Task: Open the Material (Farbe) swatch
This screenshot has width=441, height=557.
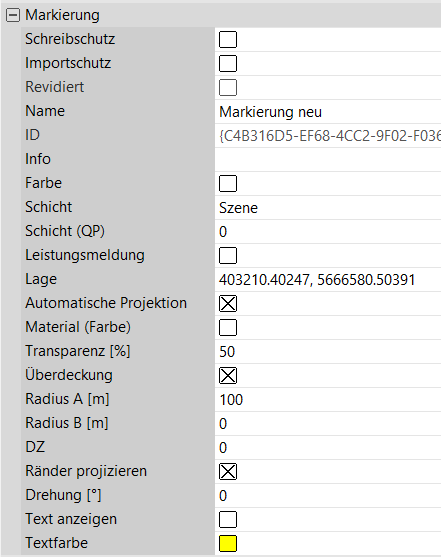Action: click(x=228, y=328)
